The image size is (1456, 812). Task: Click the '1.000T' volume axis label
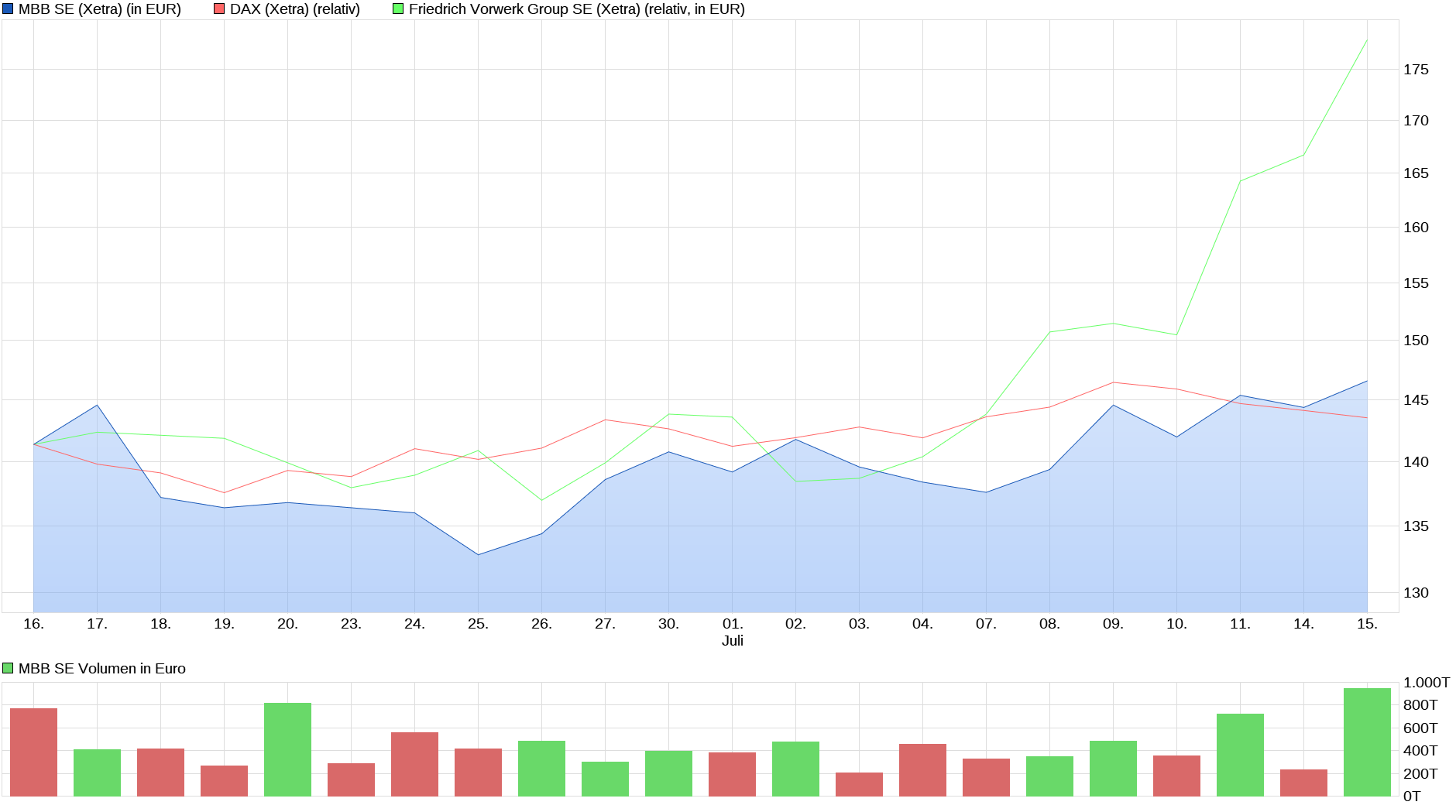[1426, 683]
